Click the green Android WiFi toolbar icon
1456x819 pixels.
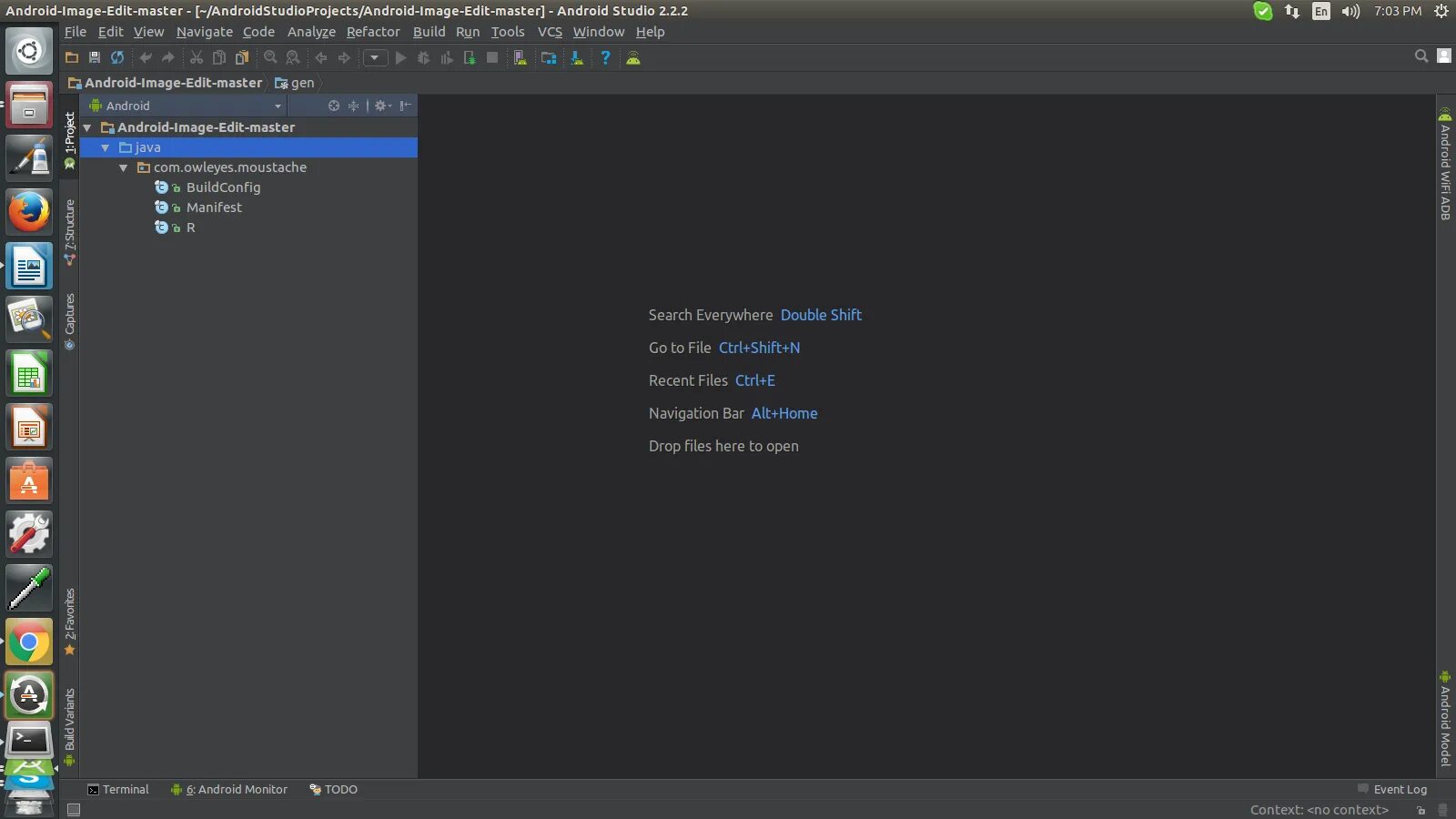click(633, 57)
